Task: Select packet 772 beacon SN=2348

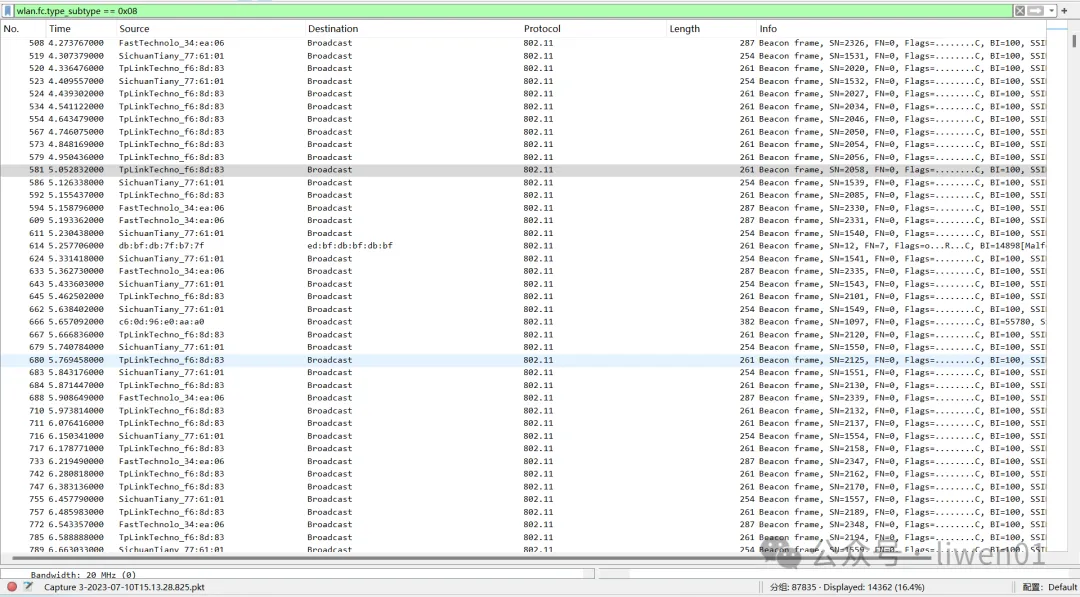Action: point(523,525)
